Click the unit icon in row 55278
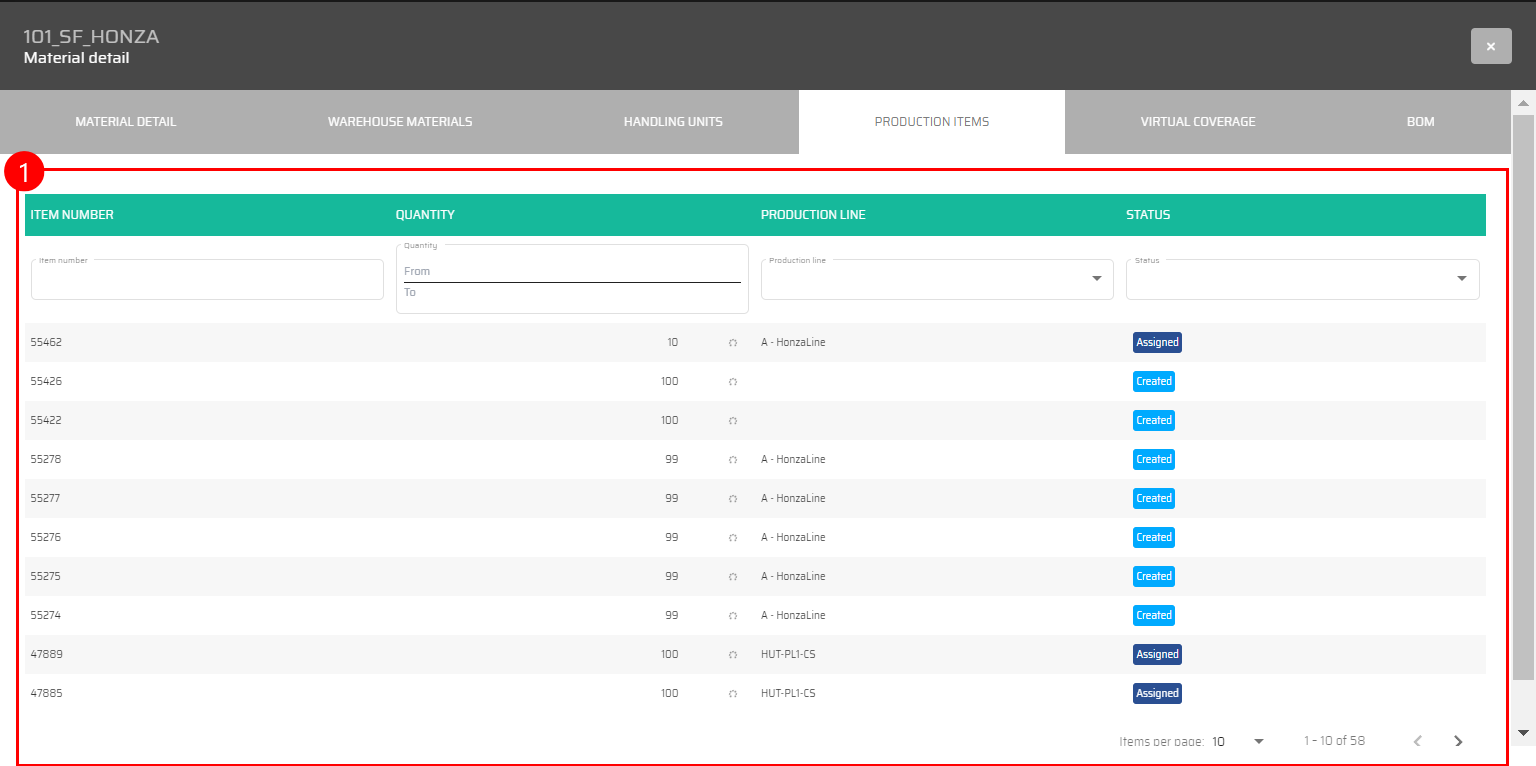 click(733, 460)
